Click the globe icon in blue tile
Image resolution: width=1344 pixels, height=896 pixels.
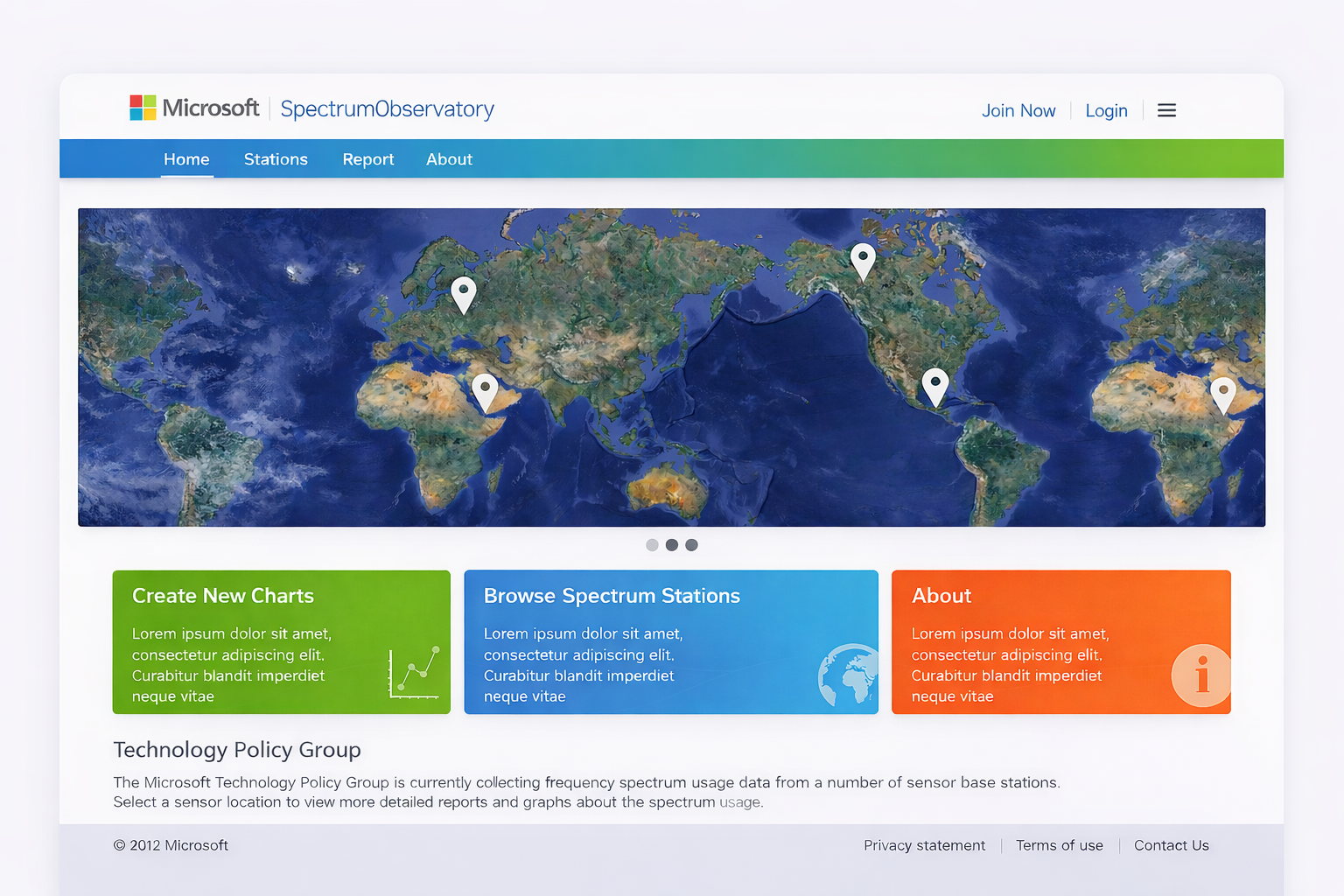848,675
